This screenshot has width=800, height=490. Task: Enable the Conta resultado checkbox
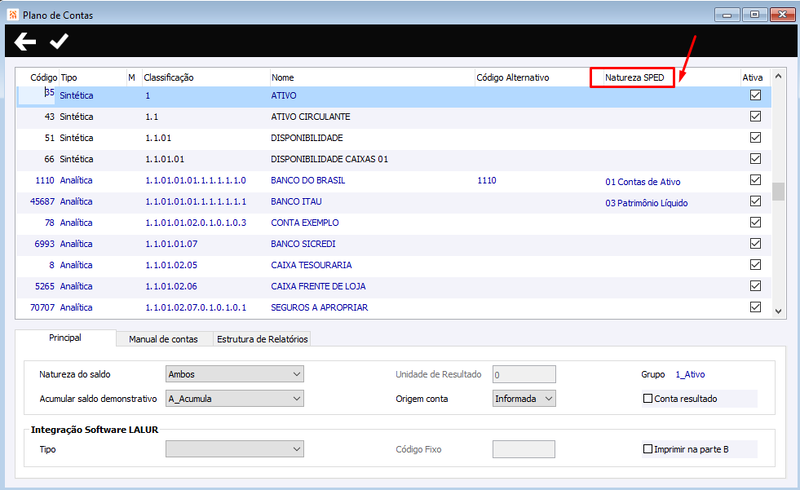[x=648, y=398]
